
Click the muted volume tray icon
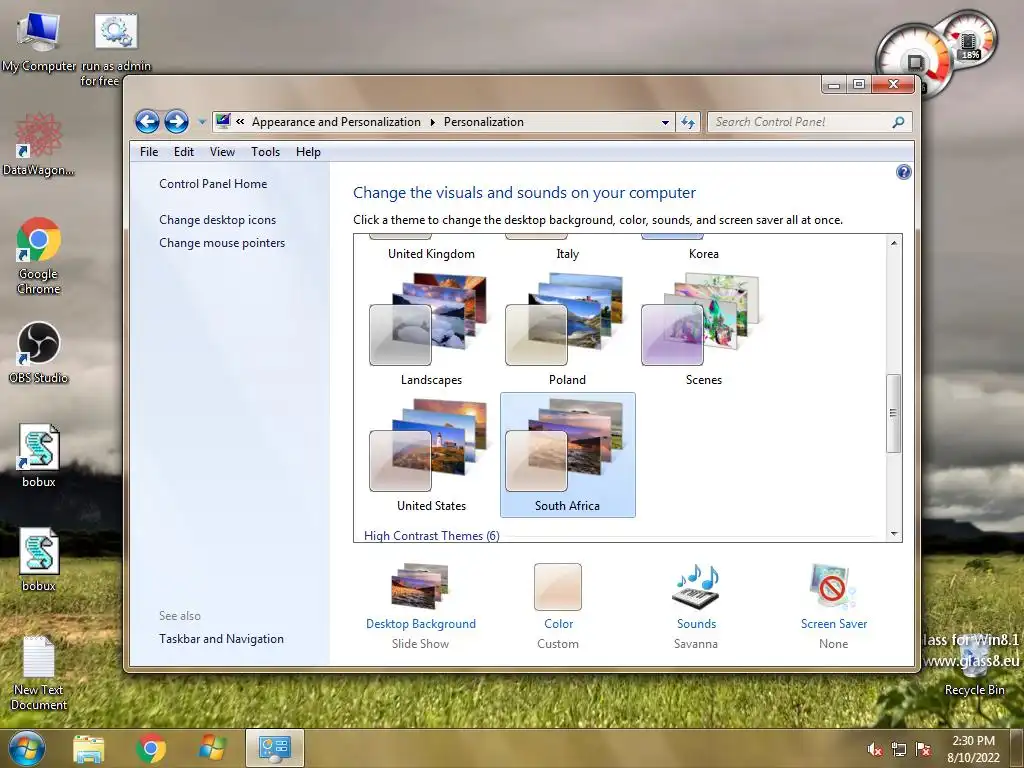click(x=875, y=749)
